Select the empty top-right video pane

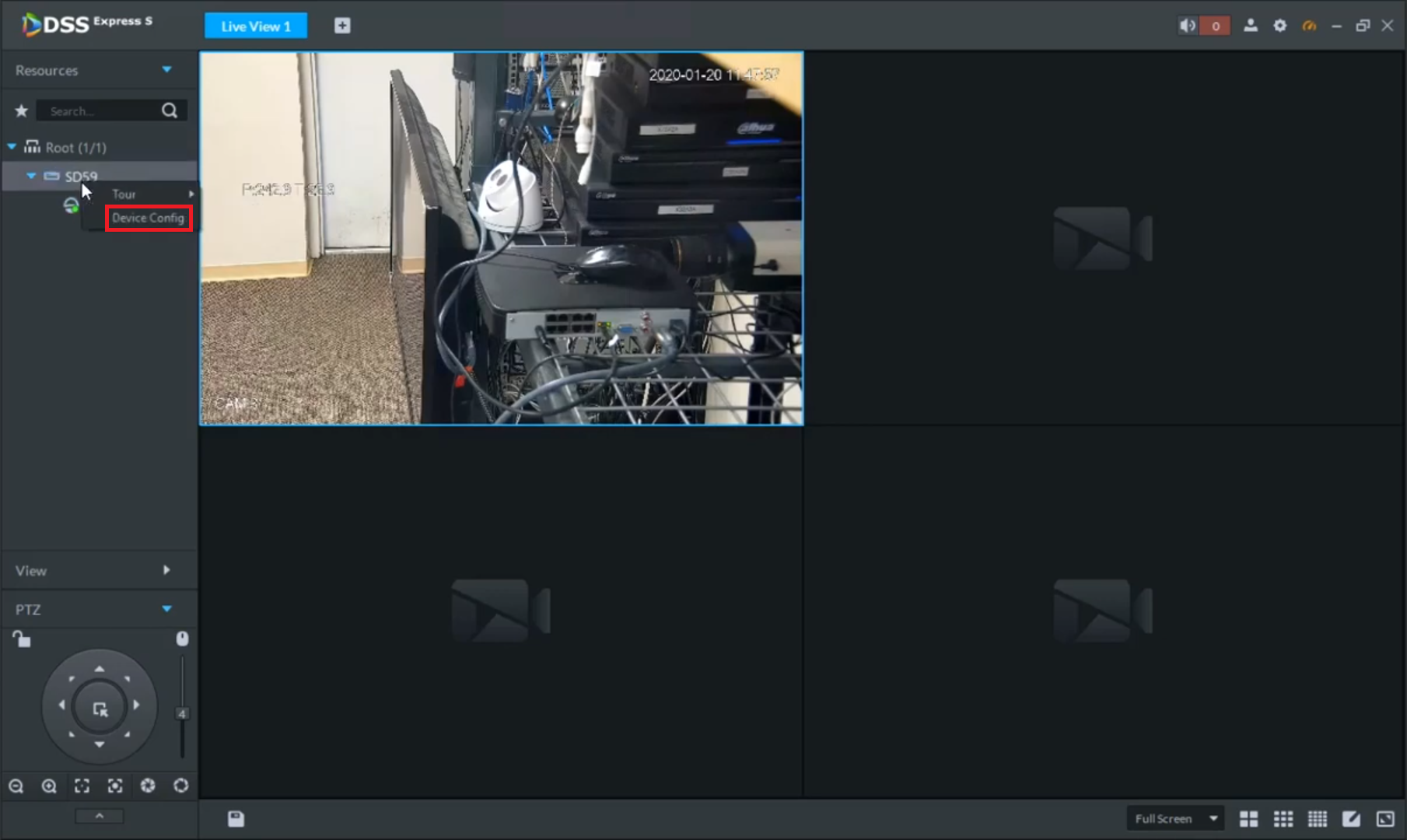(1104, 238)
